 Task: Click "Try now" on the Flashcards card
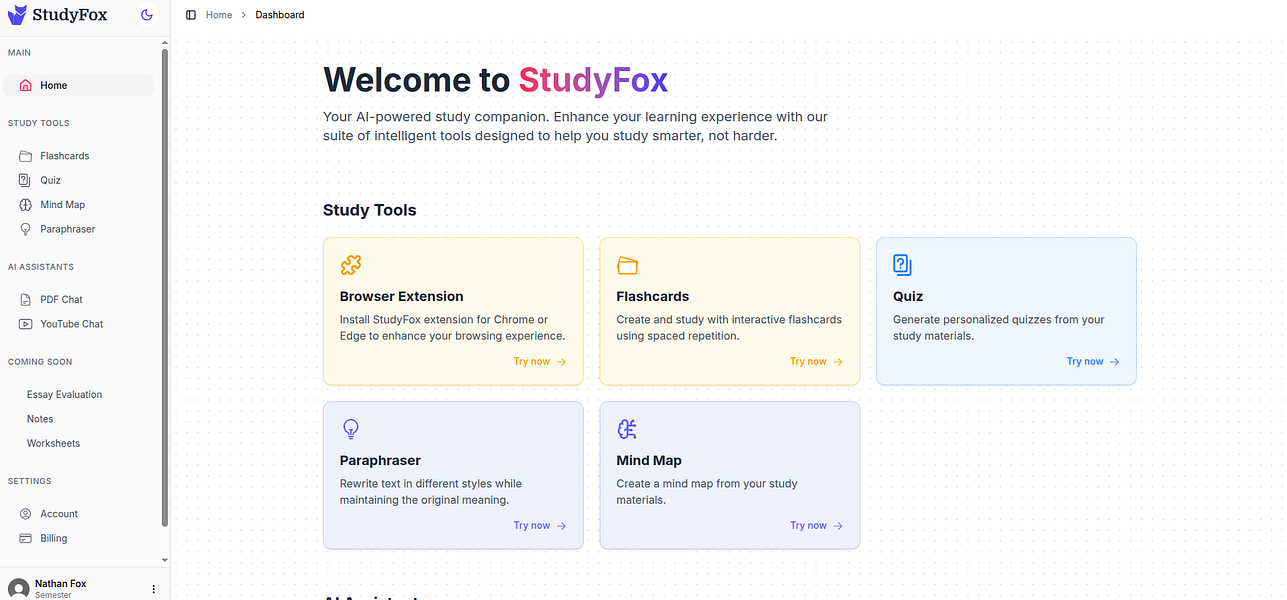point(816,361)
